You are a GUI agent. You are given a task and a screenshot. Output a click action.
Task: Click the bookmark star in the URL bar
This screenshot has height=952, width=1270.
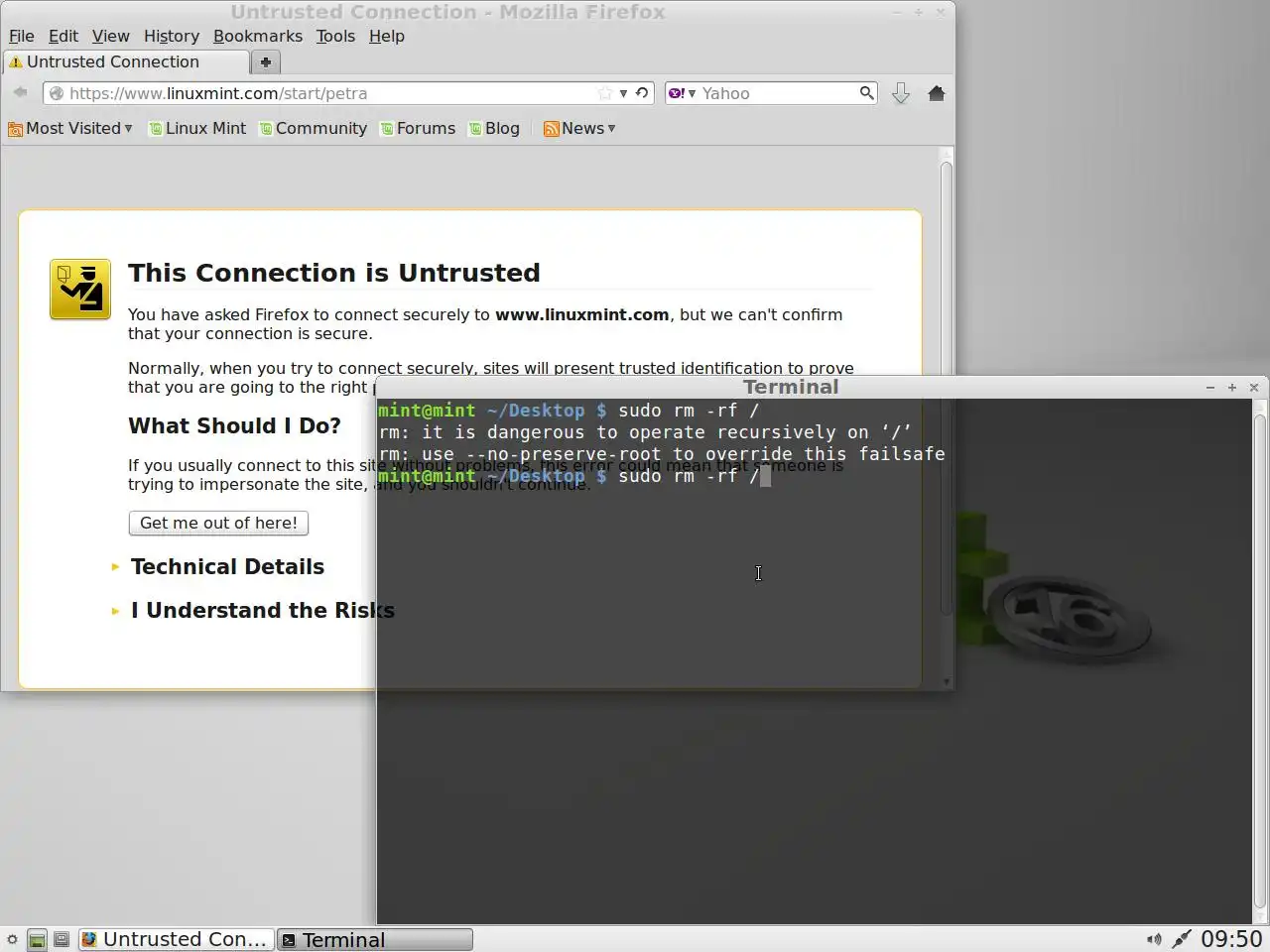(605, 93)
